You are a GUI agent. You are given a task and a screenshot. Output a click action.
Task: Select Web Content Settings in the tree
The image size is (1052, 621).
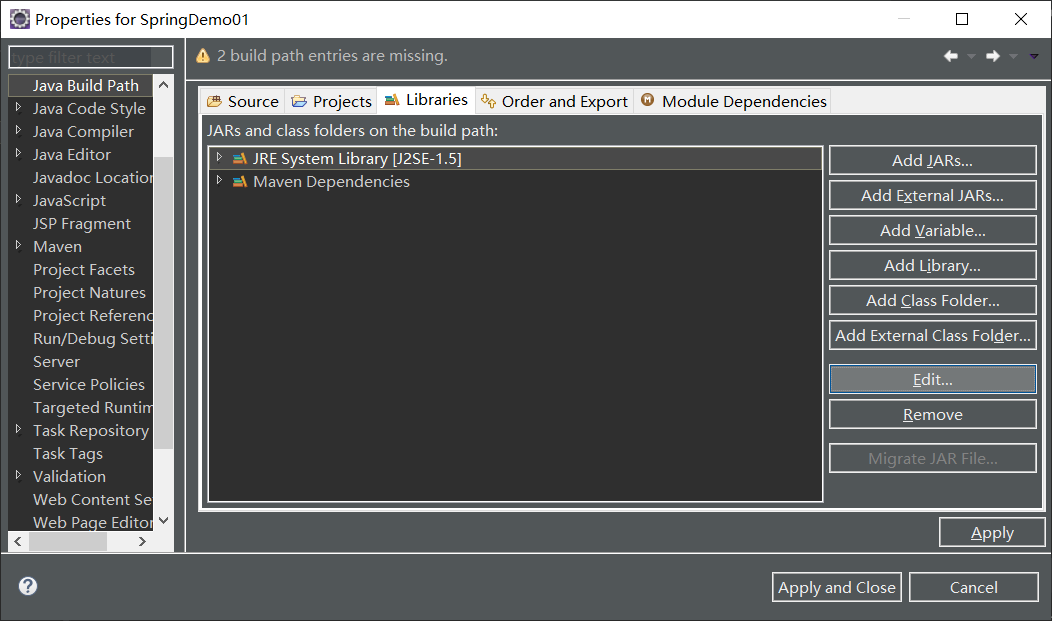point(93,500)
